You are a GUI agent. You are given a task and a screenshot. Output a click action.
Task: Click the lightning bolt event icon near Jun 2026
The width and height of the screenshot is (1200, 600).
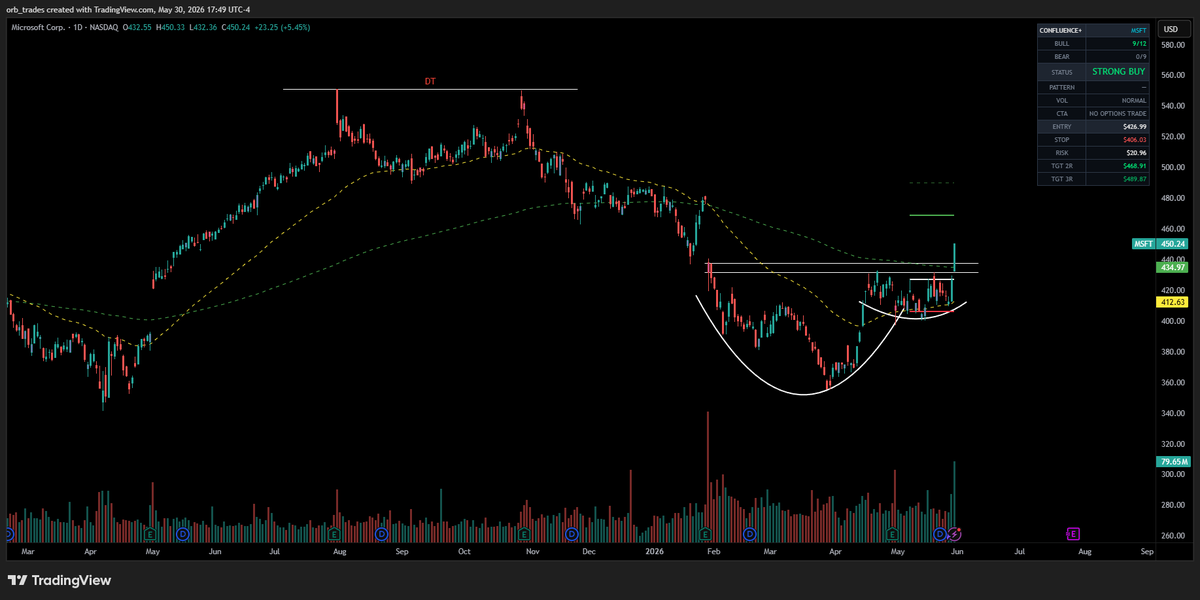[x=954, y=533]
